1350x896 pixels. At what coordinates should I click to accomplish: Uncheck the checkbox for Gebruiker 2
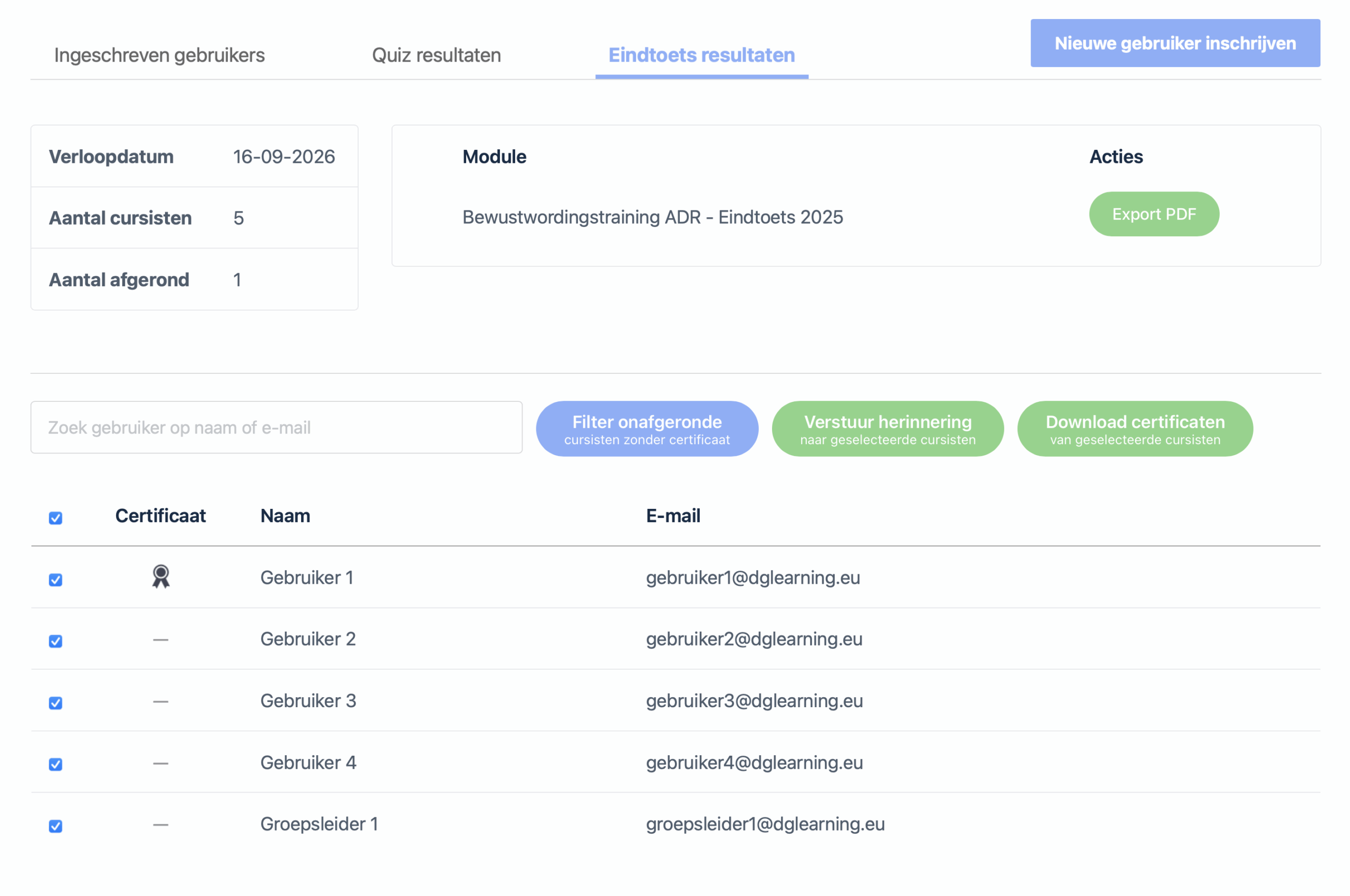(x=55, y=641)
